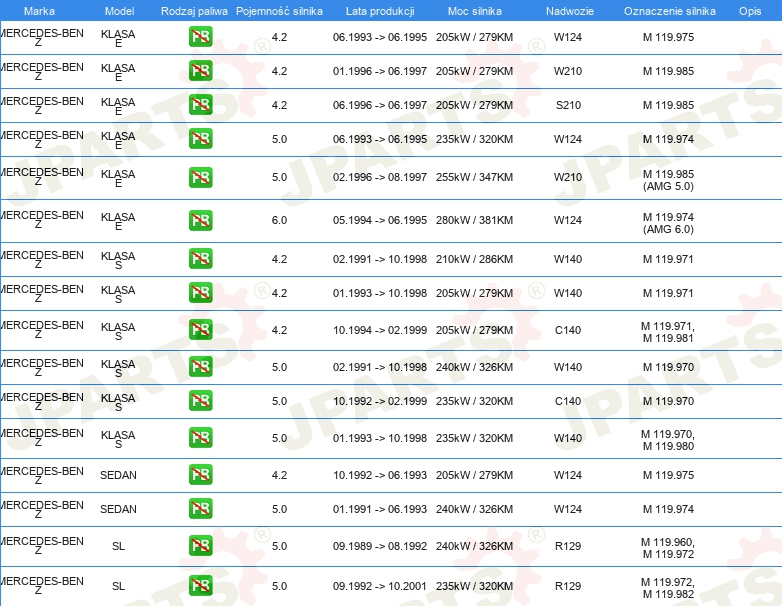Click W210 in the 255kW / 347KM row
Viewport: 782px width, 606px height.
[x=568, y=178]
